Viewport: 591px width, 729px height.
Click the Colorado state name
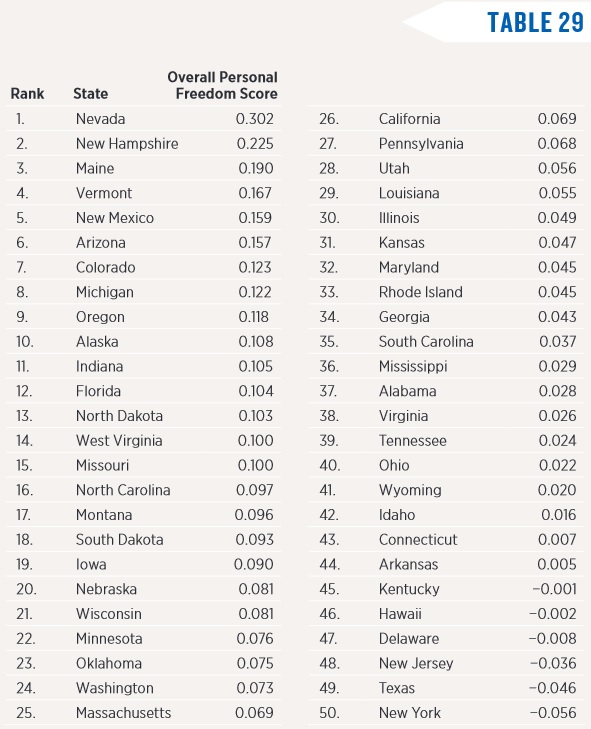(x=106, y=267)
